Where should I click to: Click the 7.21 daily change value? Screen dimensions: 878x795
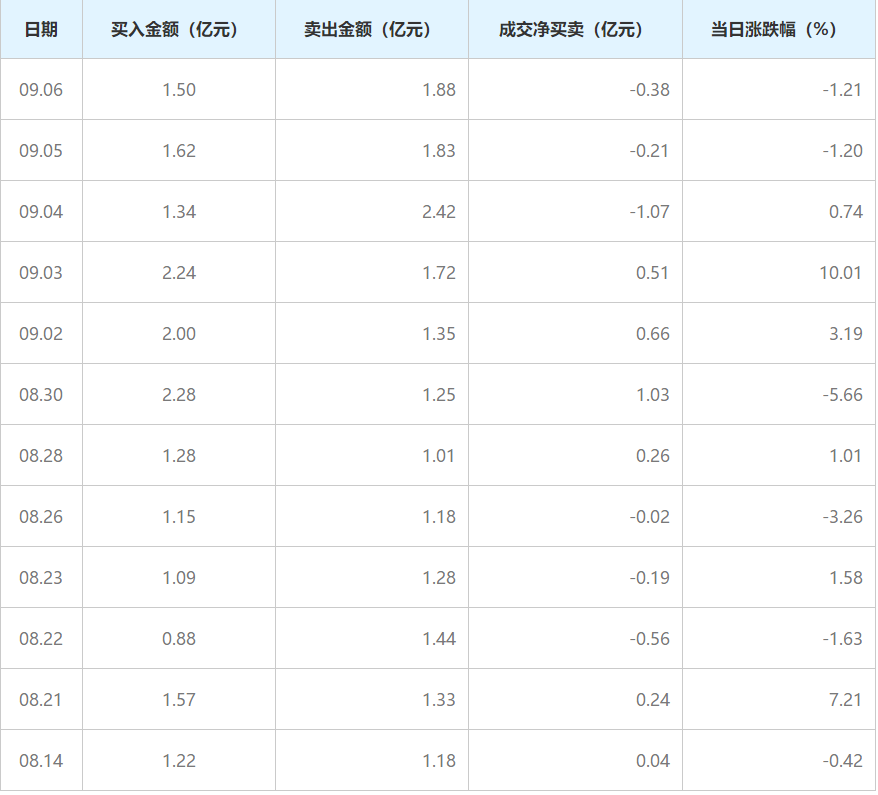tap(845, 700)
